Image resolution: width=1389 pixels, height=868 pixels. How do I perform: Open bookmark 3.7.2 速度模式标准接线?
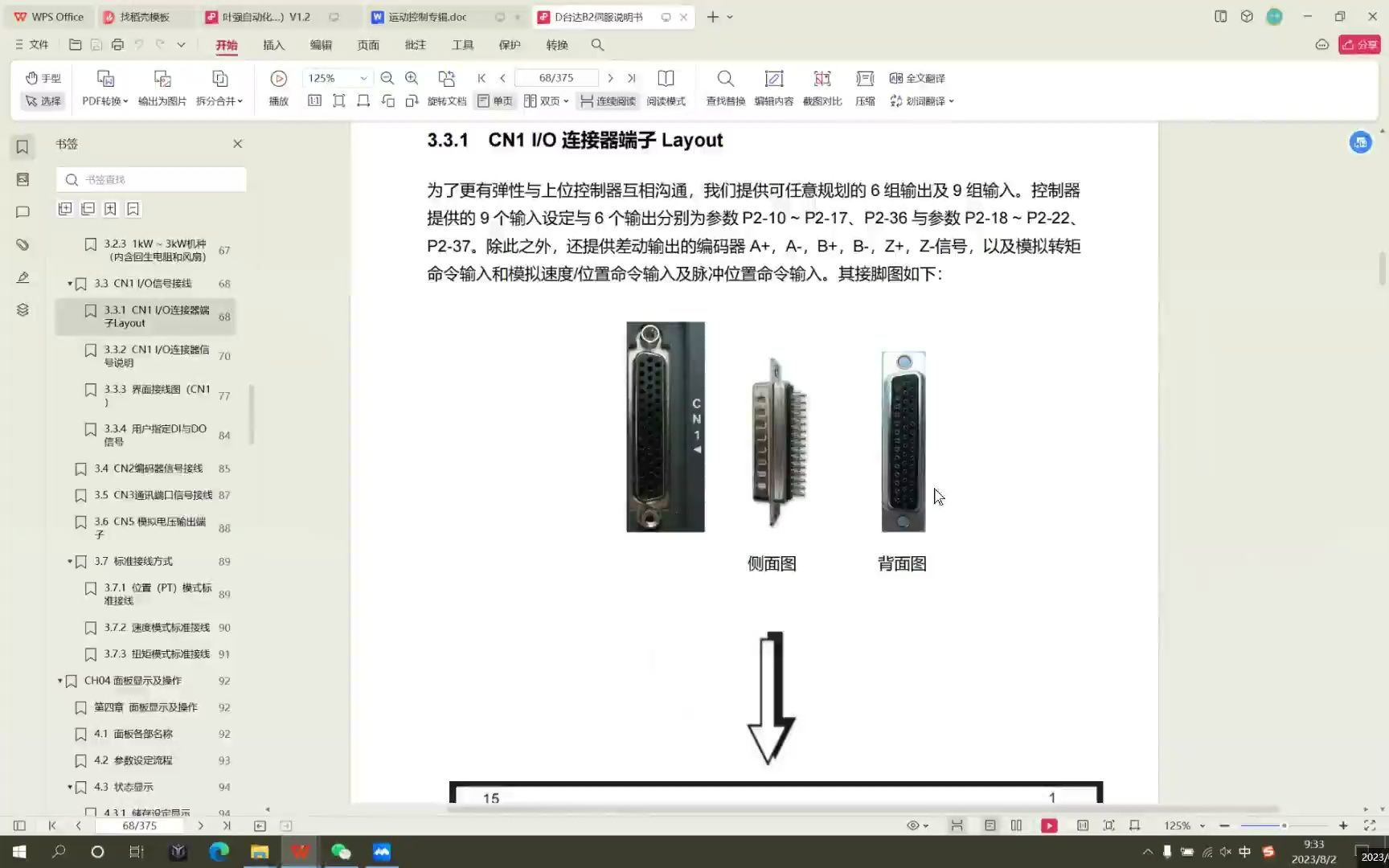[x=158, y=628]
